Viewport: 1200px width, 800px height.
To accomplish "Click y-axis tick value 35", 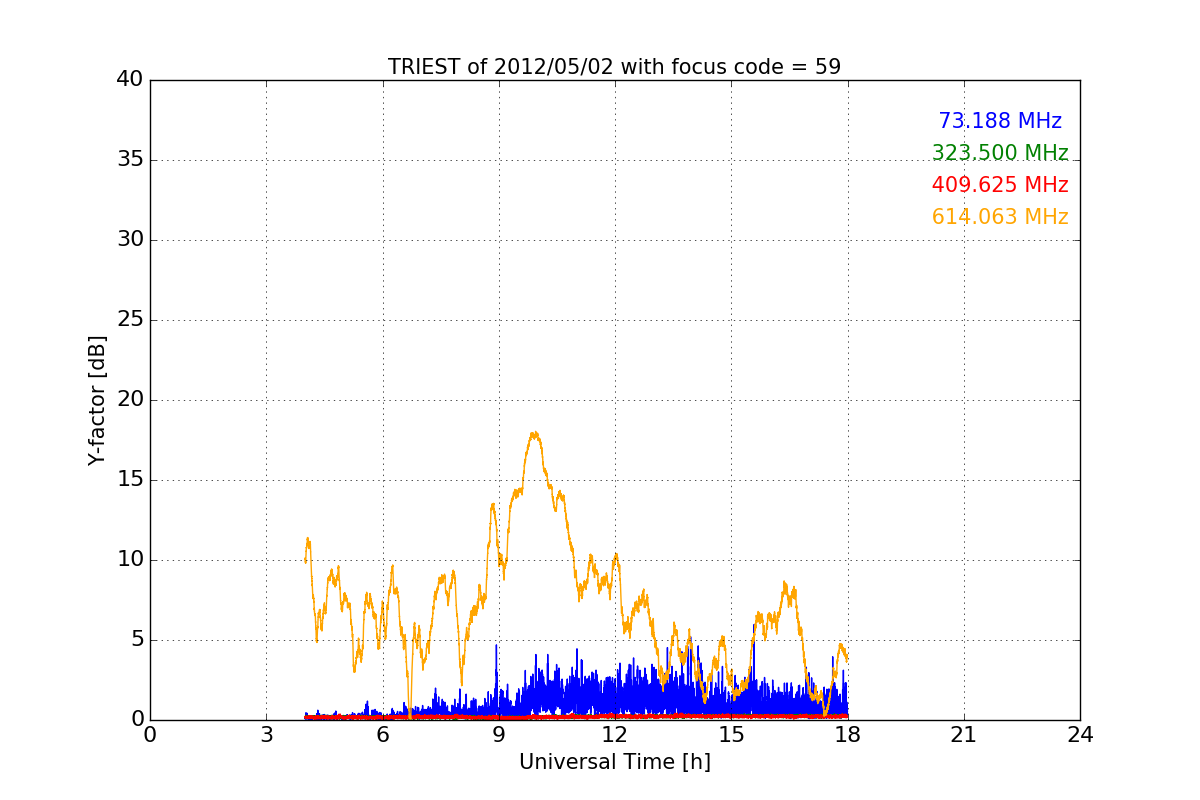I will click(130, 160).
